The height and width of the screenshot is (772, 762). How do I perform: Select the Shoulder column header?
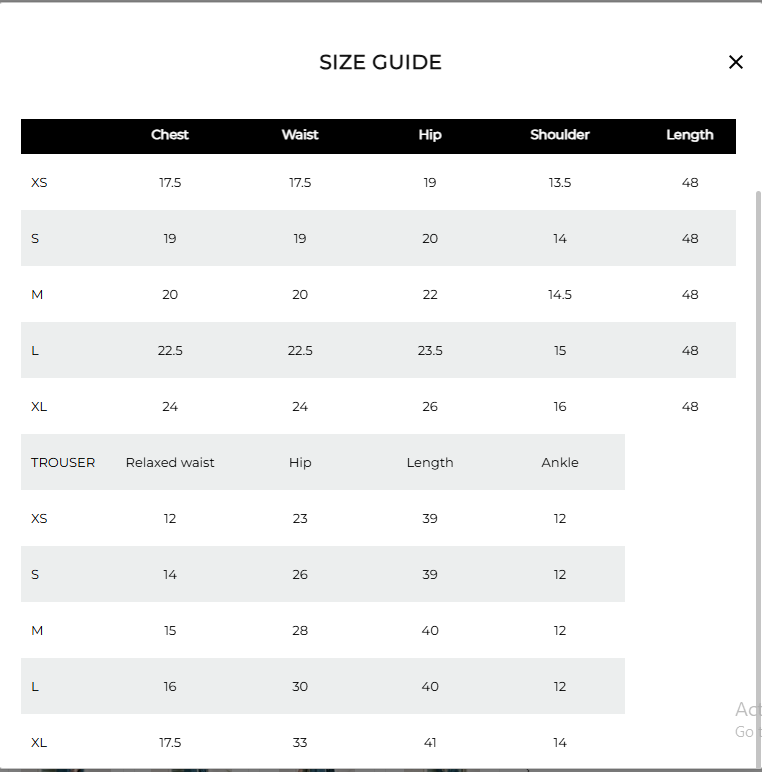[560, 135]
